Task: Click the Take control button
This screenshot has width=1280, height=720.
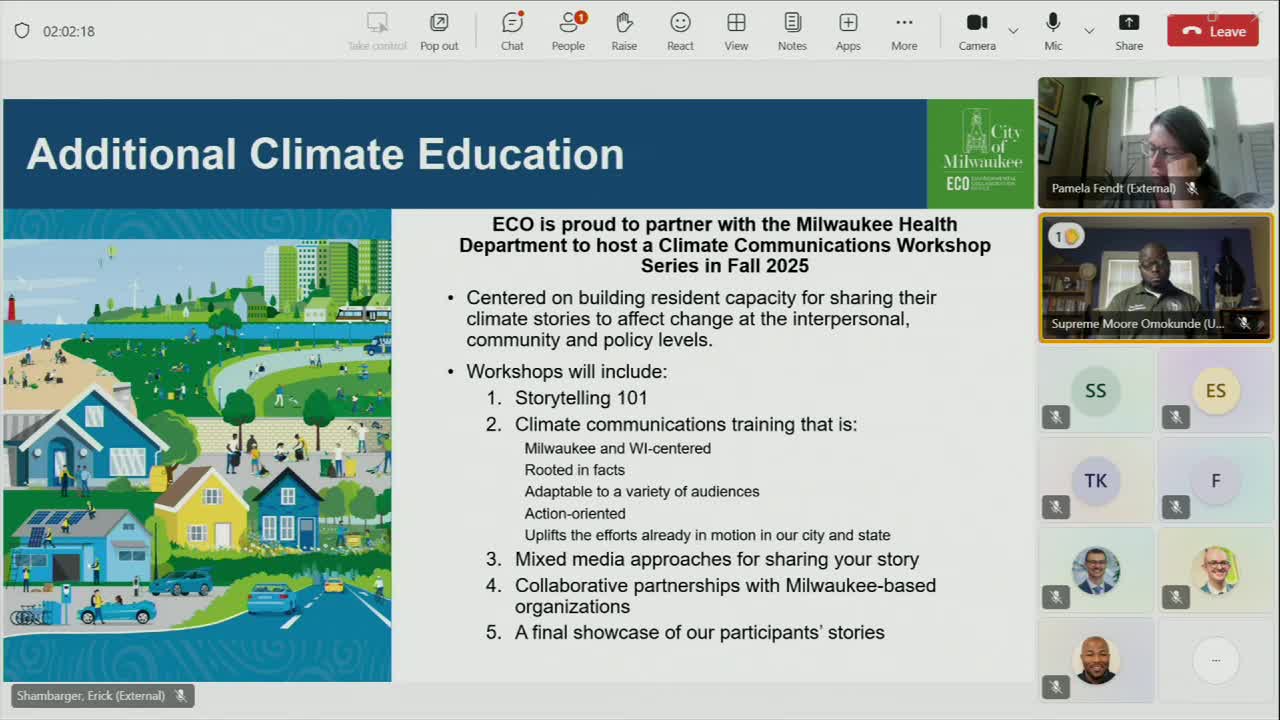Action: (377, 31)
